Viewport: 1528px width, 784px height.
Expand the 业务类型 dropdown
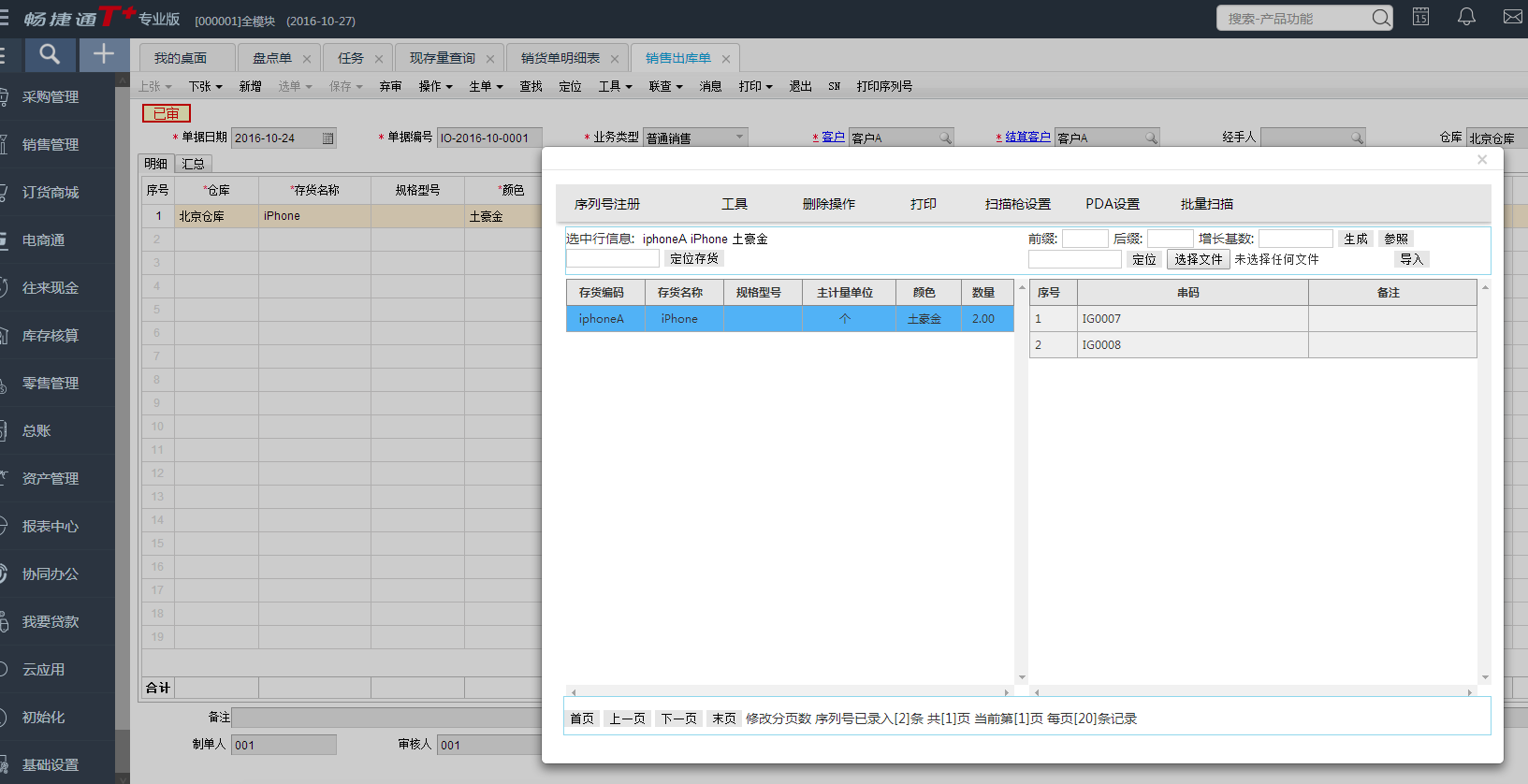coord(739,138)
